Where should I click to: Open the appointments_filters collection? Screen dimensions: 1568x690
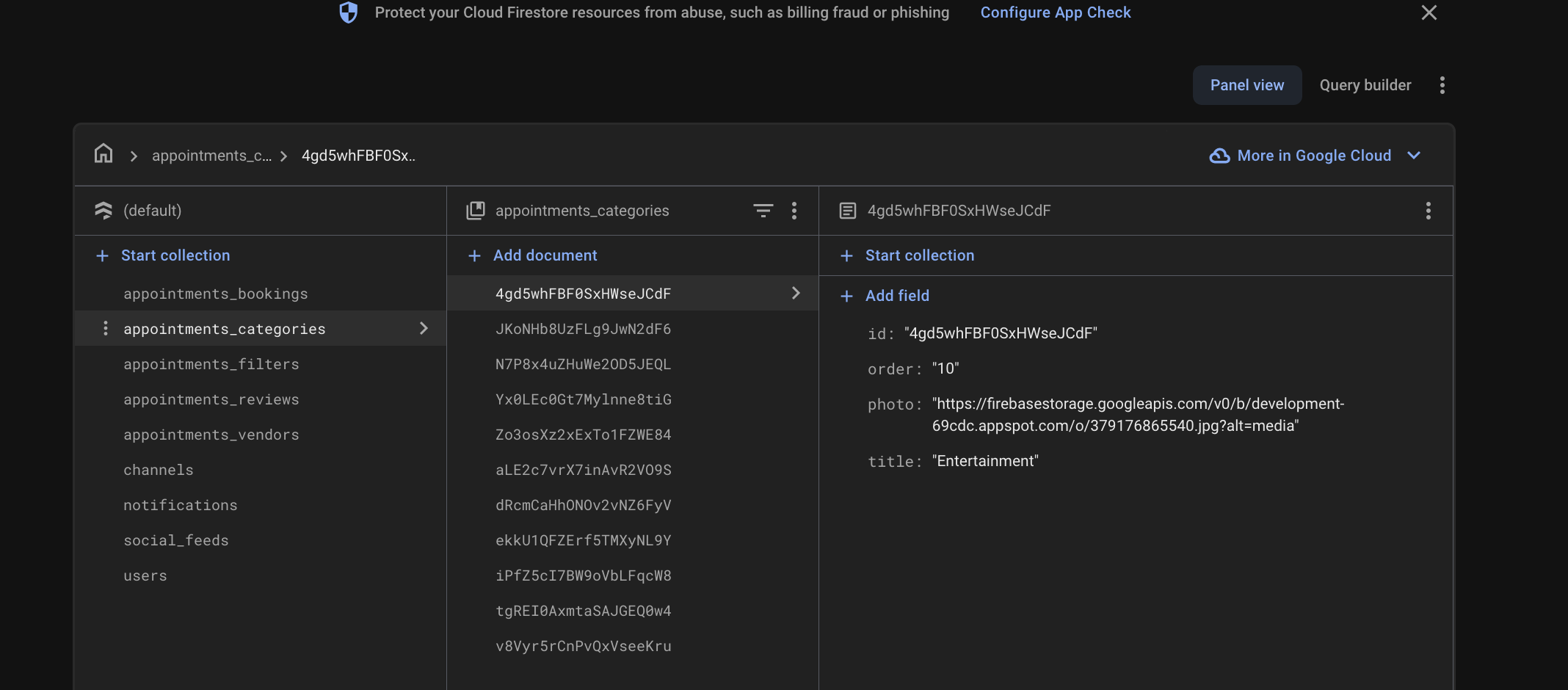pyautogui.click(x=211, y=364)
